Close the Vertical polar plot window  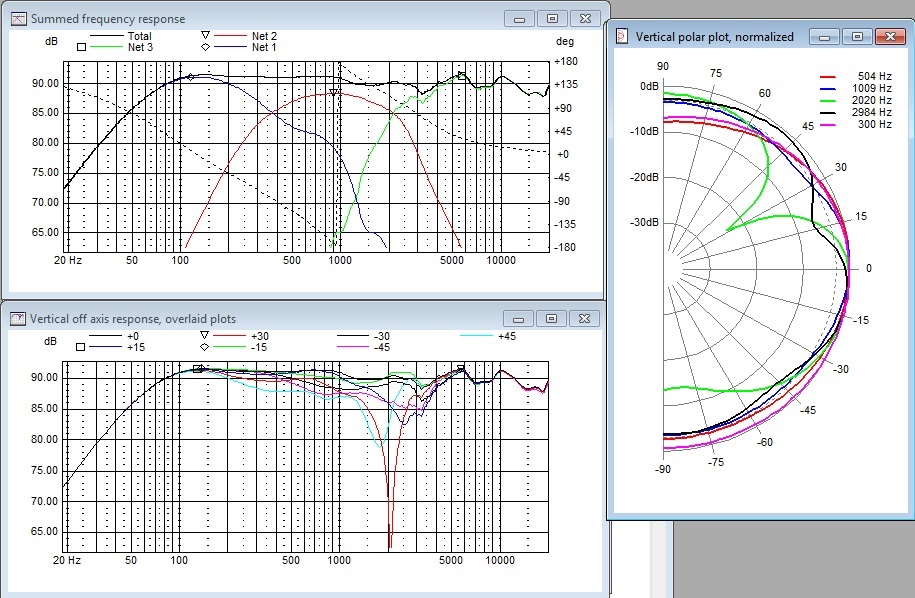click(x=888, y=37)
